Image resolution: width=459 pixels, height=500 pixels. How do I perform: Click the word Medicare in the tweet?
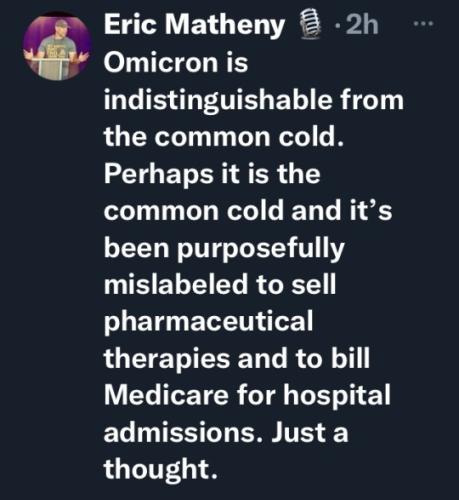point(166,395)
